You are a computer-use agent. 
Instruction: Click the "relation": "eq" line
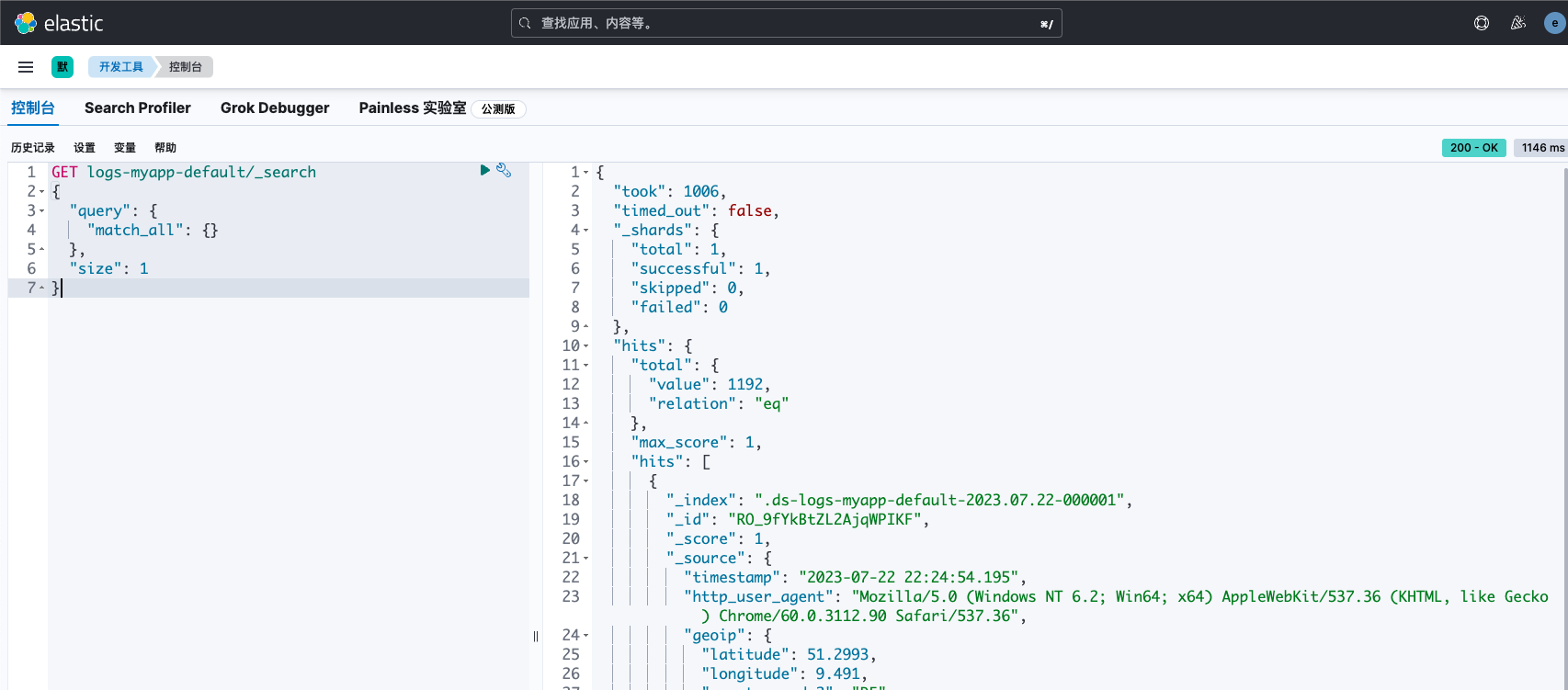[x=719, y=403]
